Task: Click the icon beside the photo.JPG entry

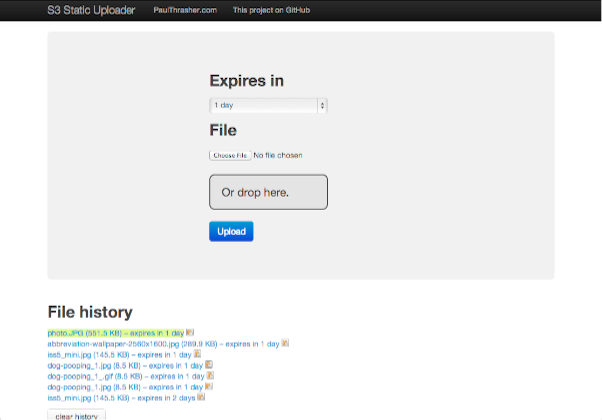Action: (x=190, y=333)
